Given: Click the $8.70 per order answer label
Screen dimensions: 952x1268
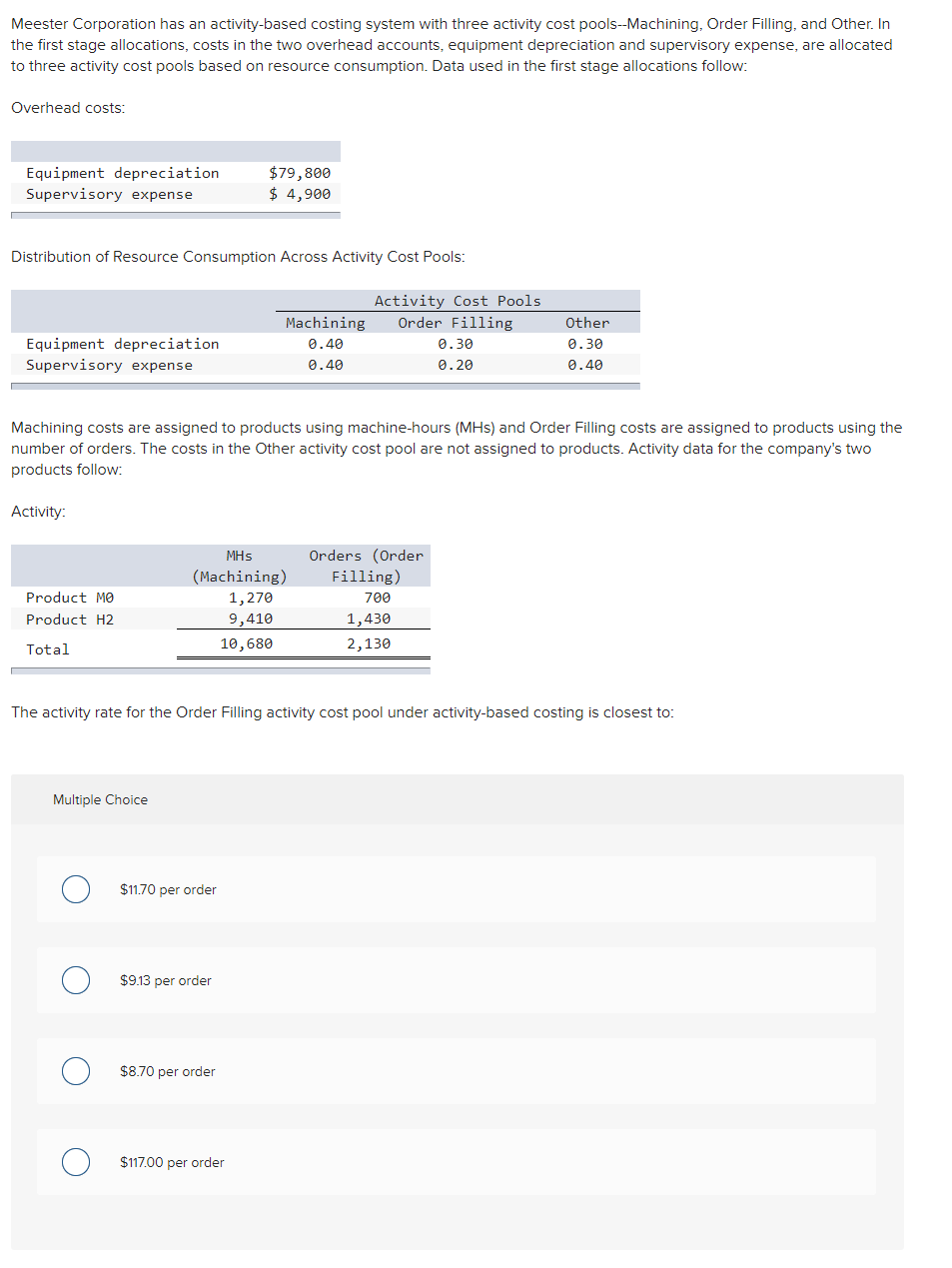Looking at the screenshot, I should click(165, 1071).
